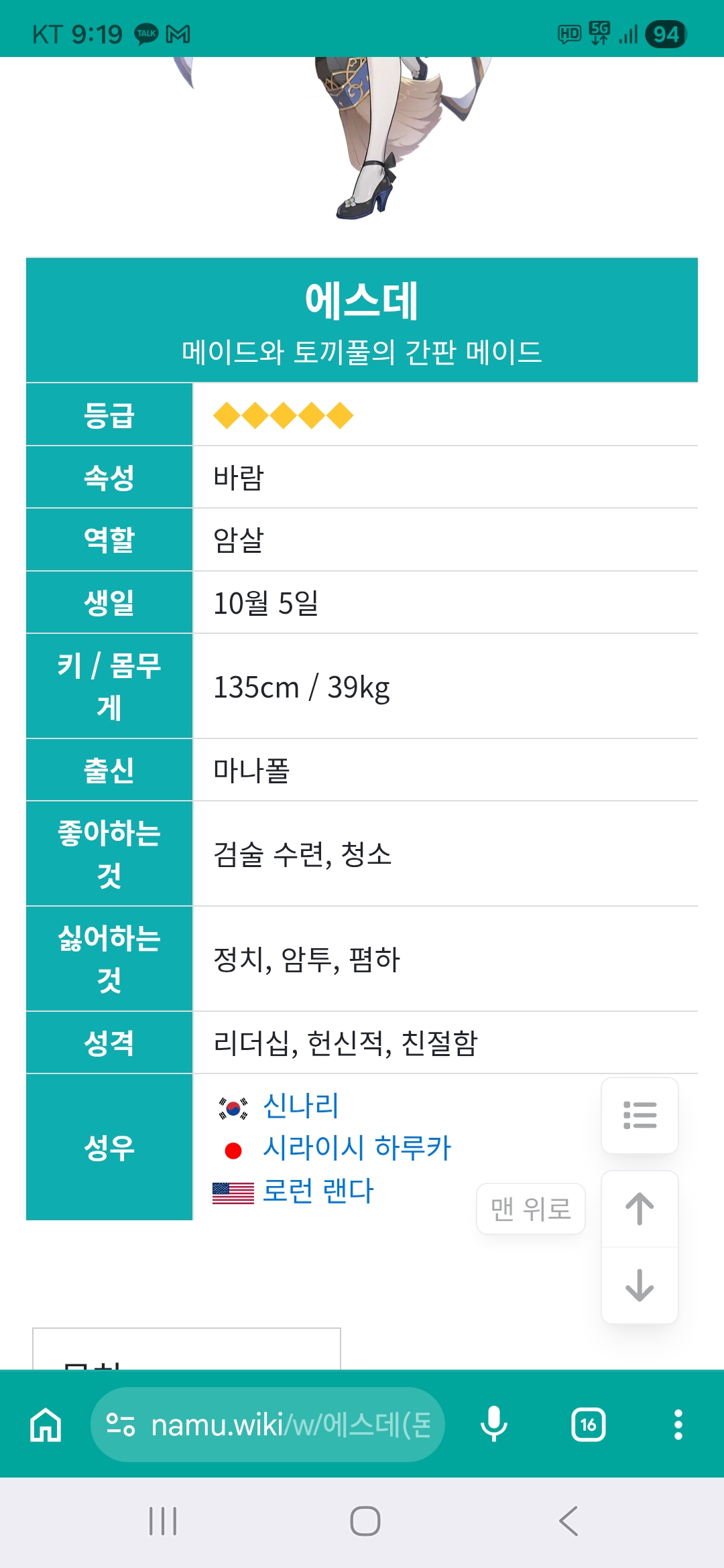Open the 시라이시 하루카 link
The image size is (724, 1568).
(357, 1148)
